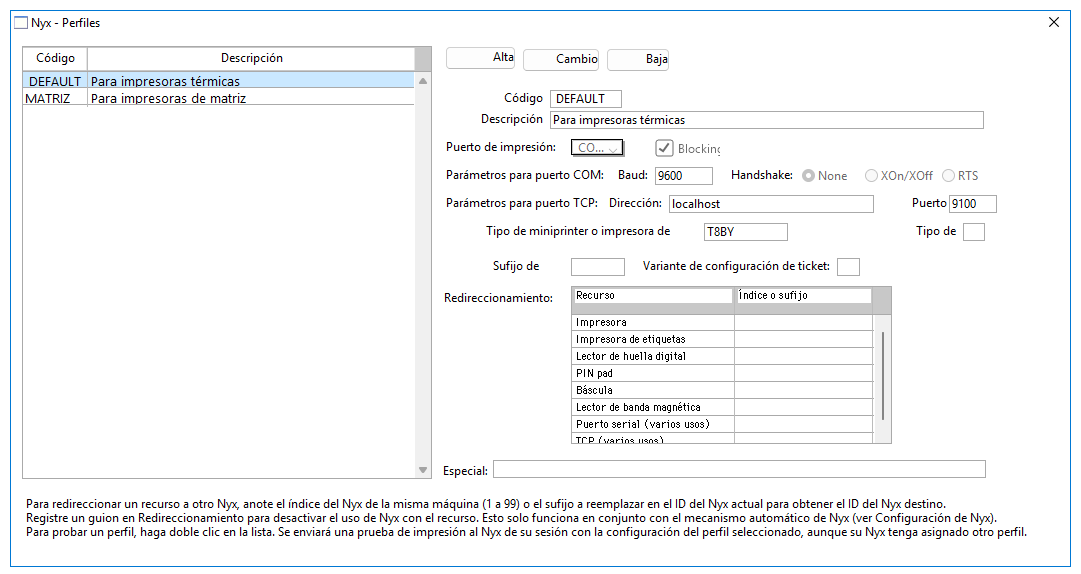The image size is (1081, 574).
Task: Click the profile list scroll down arrow
Action: click(x=423, y=470)
